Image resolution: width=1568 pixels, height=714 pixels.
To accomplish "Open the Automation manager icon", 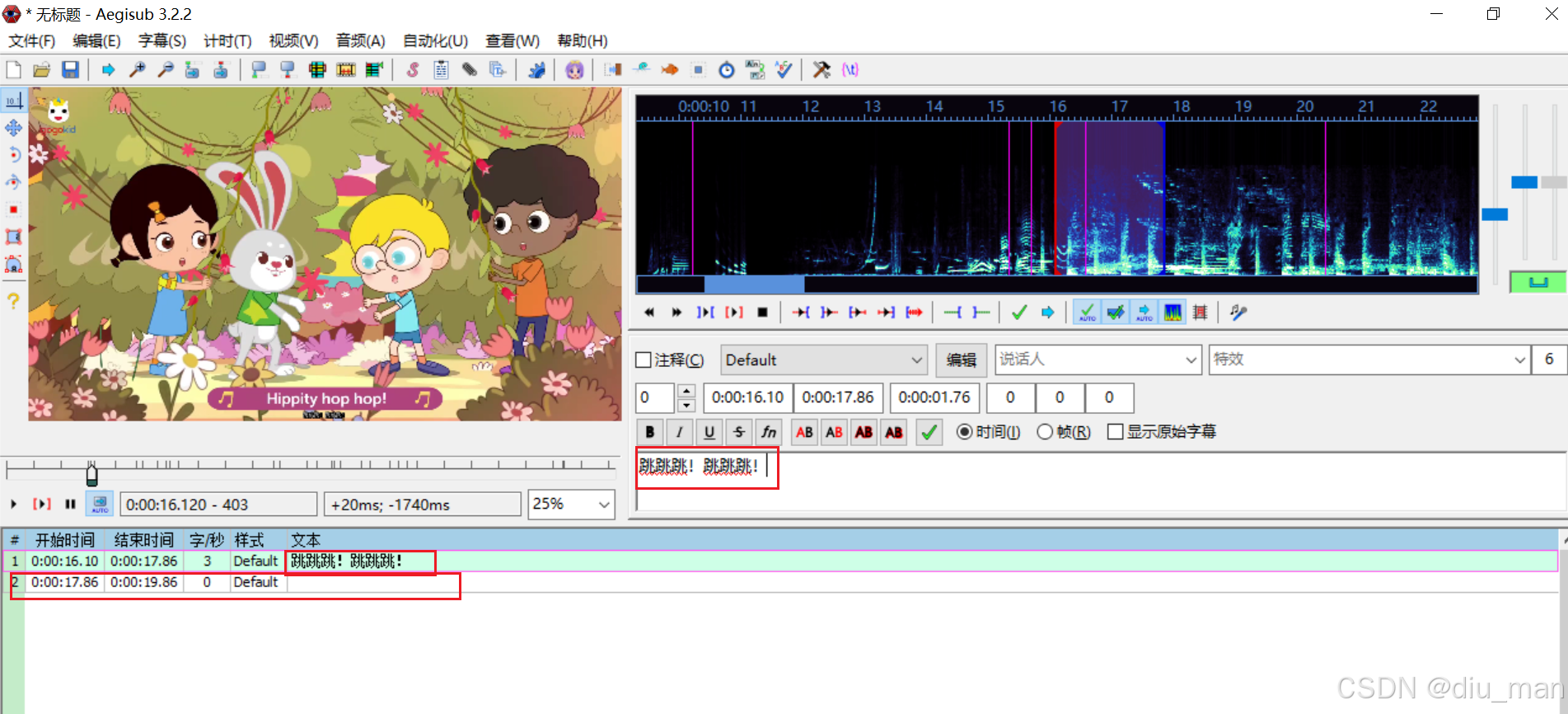I will [x=536, y=70].
